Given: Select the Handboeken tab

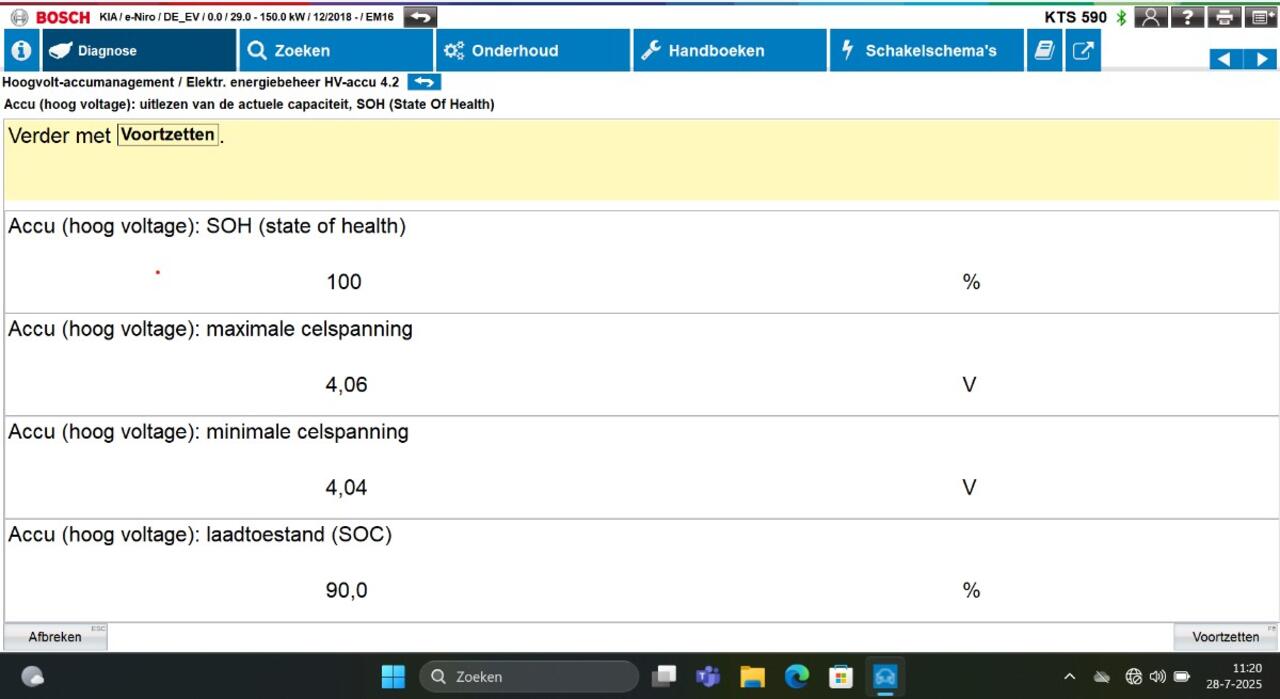Looking at the screenshot, I should 729,51.
